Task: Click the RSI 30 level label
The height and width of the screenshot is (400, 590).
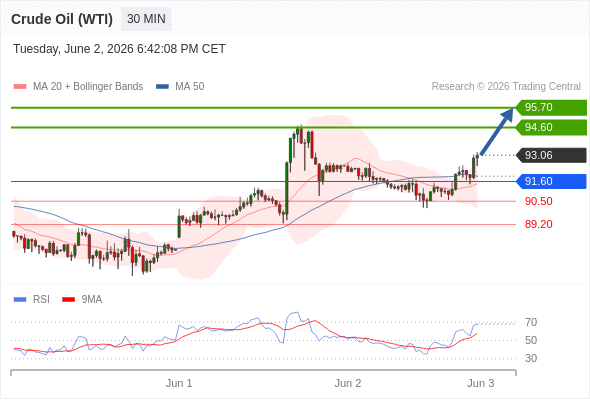Action: (x=531, y=358)
